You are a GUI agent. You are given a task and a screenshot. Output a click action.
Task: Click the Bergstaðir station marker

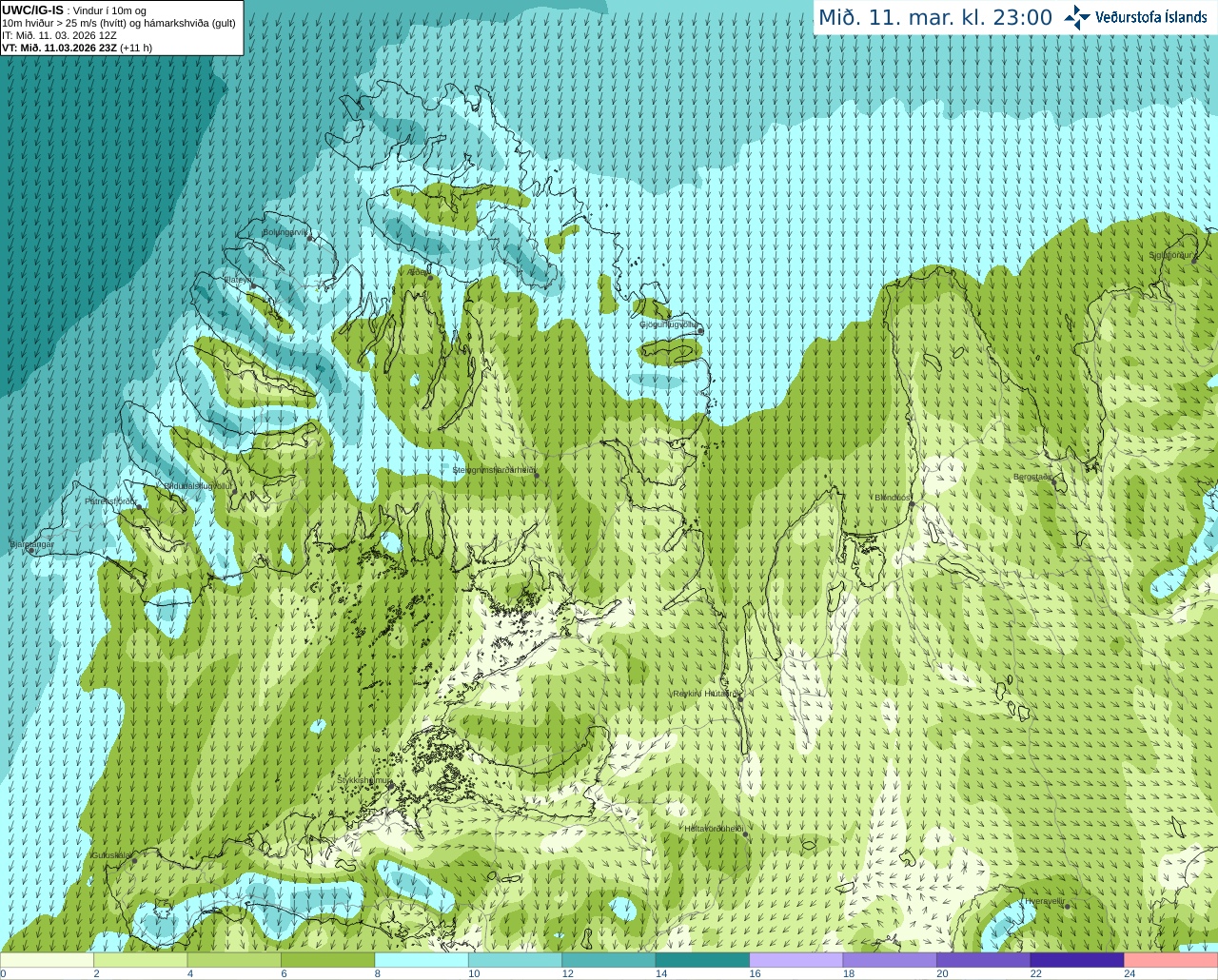(1055, 482)
